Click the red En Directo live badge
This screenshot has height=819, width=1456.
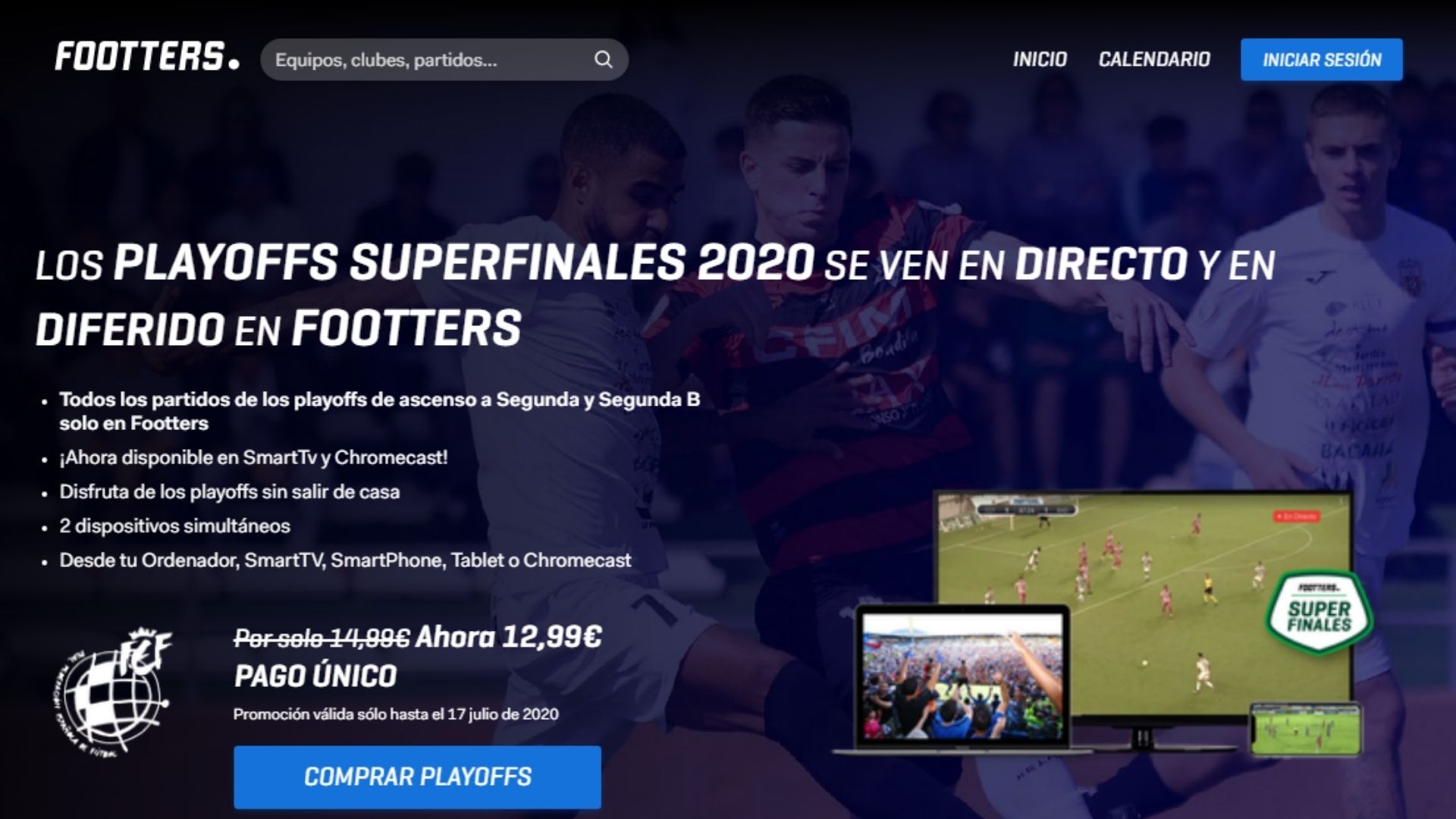pos(1297,516)
